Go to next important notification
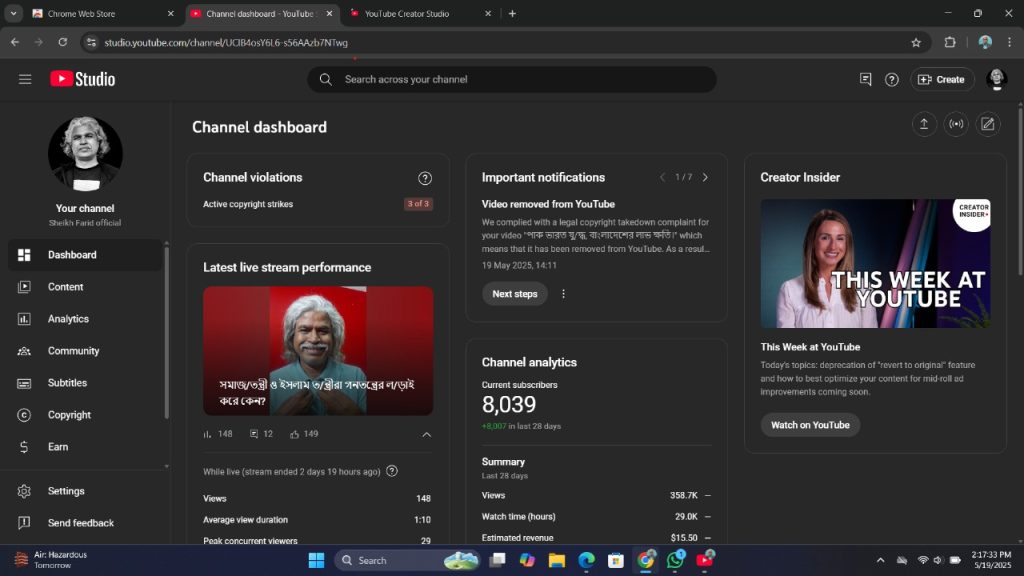 pos(705,177)
